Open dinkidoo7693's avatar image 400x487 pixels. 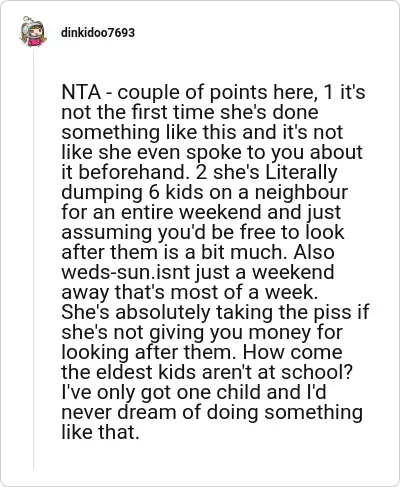point(33,32)
